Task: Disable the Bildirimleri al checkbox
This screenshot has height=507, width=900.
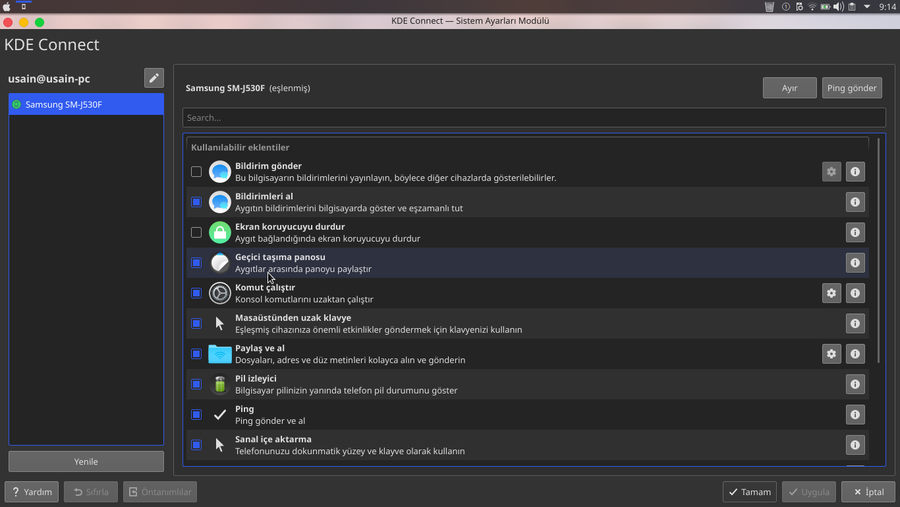Action: [x=196, y=202]
